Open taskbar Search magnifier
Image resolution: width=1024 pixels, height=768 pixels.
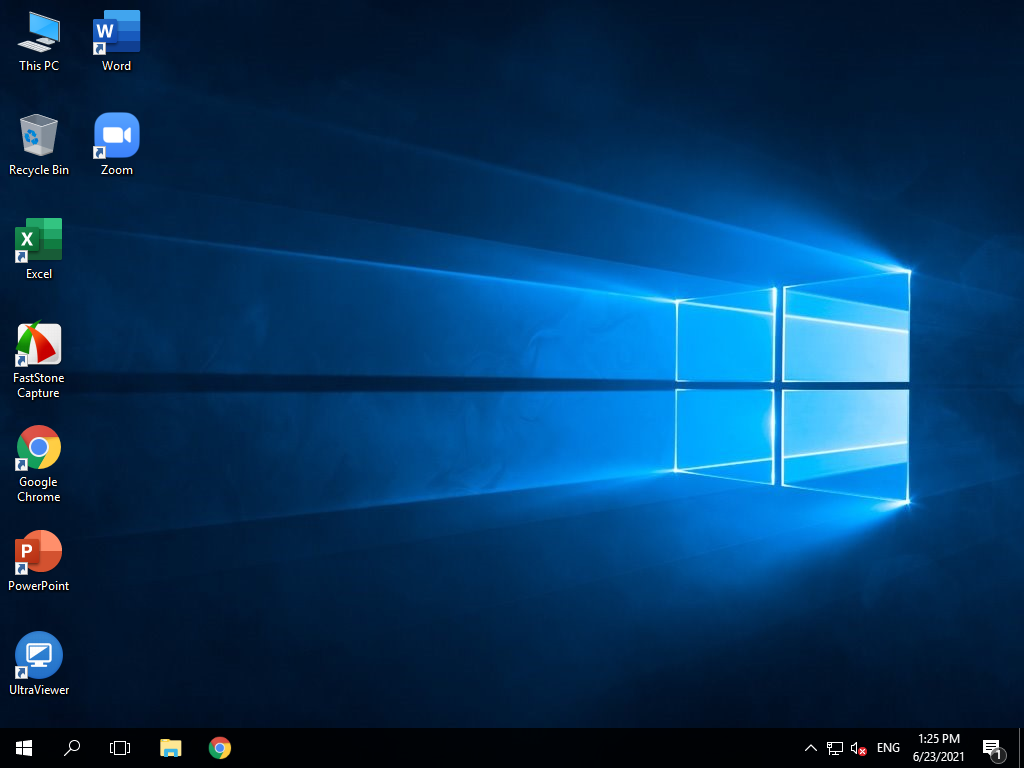[72, 748]
